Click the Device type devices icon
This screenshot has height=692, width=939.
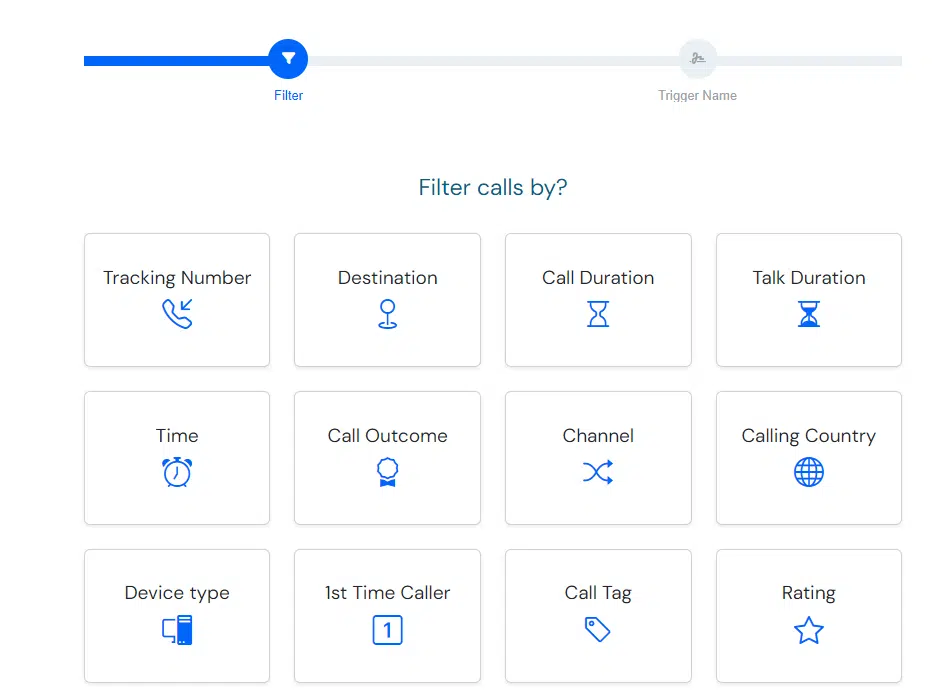point(177,630)
